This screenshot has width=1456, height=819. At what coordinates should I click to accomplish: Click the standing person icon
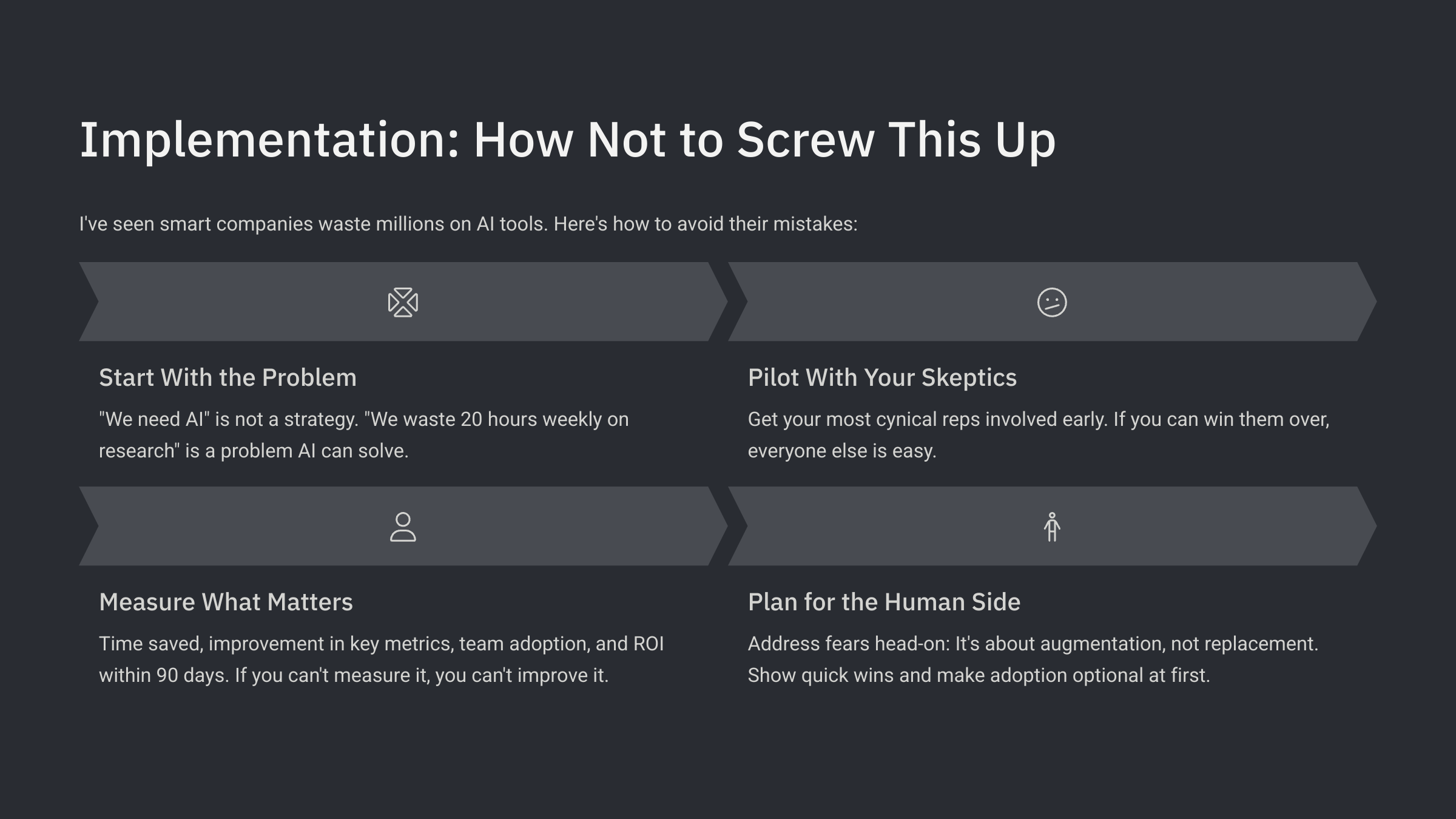(1052, 527)
